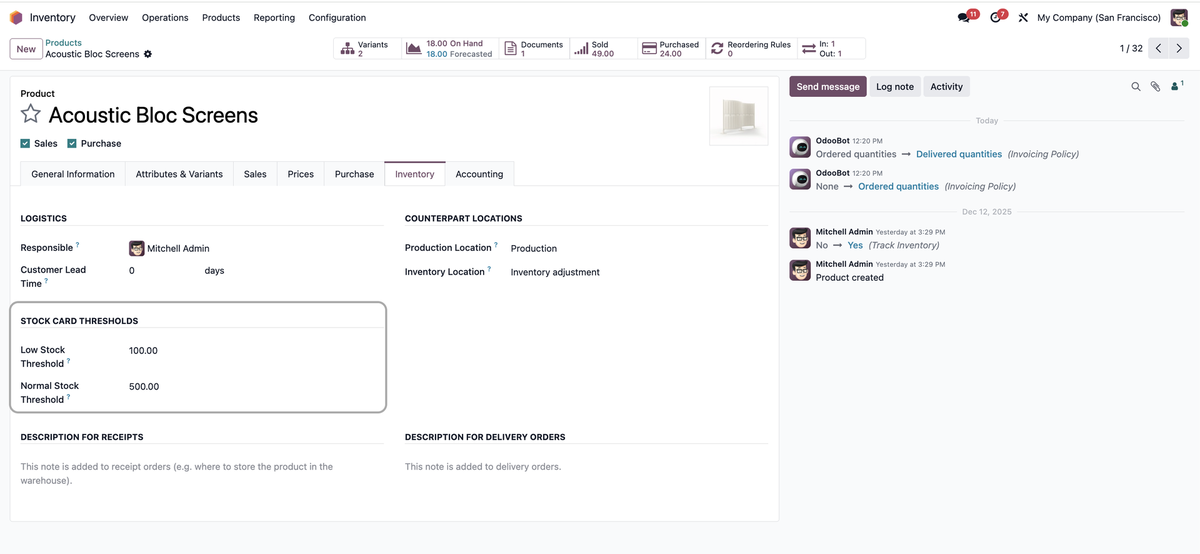
Task: Click the help tooltip next to Responsible
Action: [x=78, y=245]
